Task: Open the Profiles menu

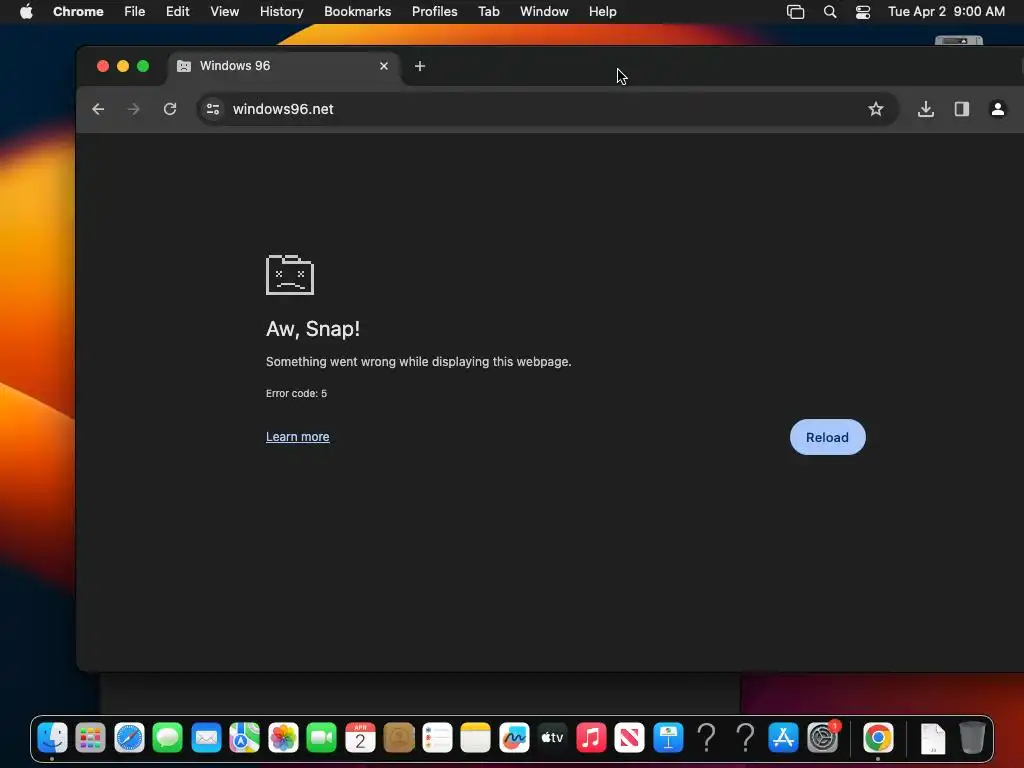Action: [434, 12]
